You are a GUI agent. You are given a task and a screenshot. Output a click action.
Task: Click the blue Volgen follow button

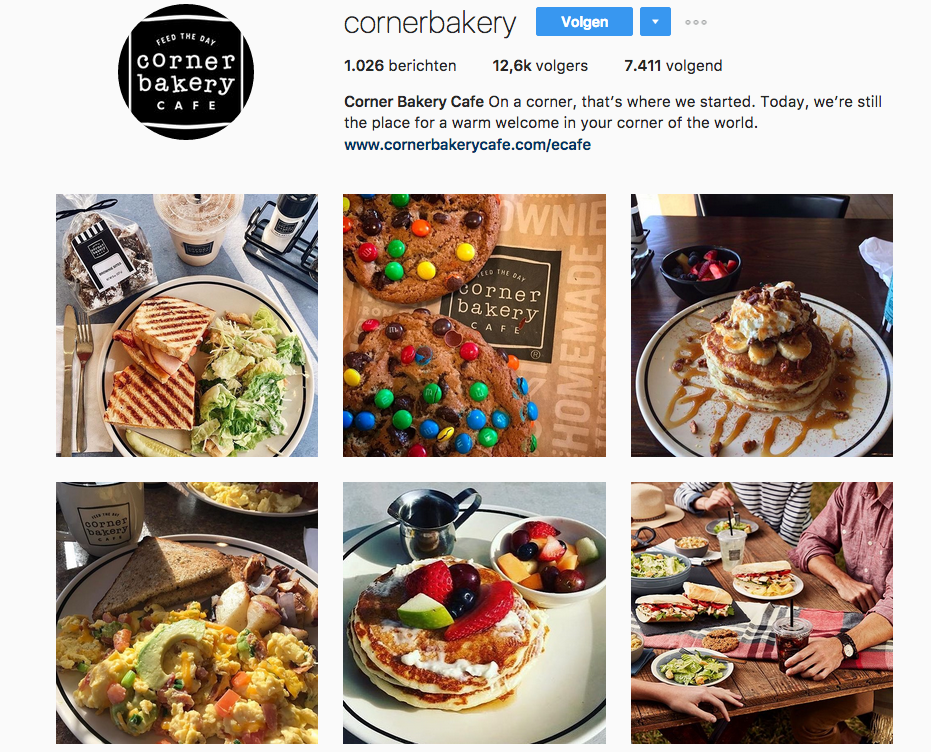[x=584, y=22]
